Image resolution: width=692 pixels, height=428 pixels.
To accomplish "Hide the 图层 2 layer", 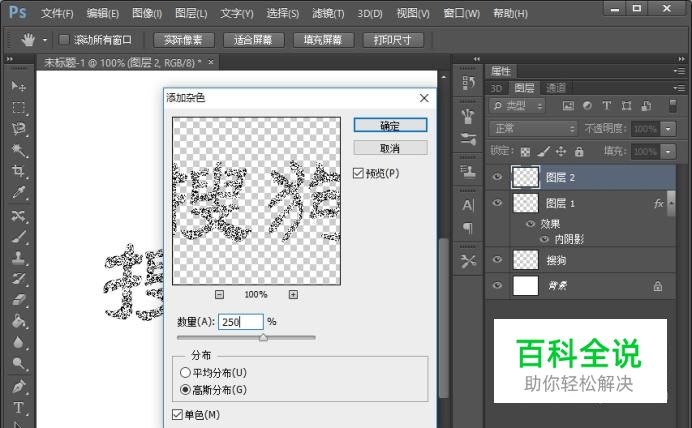I will pyautogui.click(x=497, y=177).
